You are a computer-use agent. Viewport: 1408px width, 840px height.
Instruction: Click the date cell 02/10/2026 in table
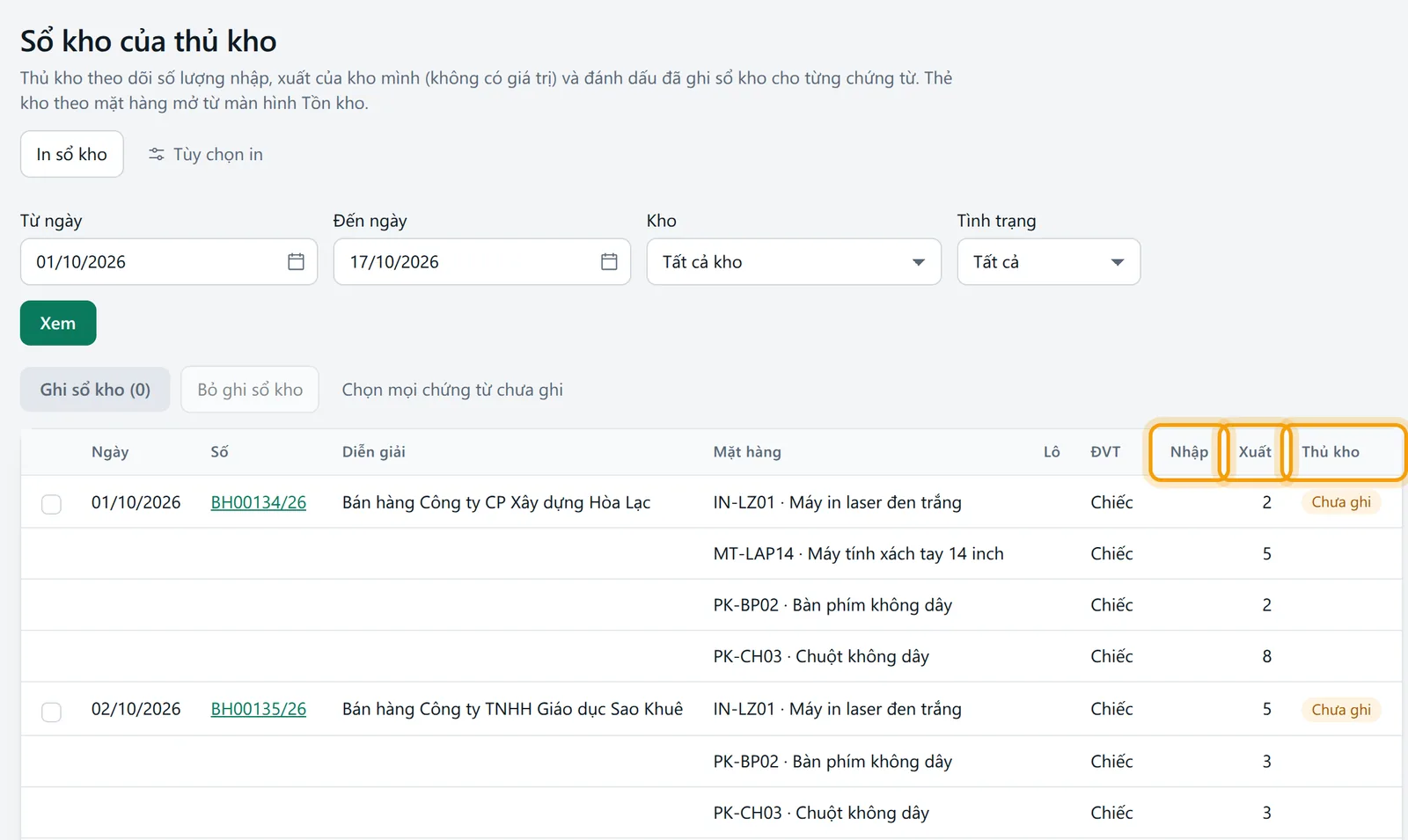click(x=136, y=709)
